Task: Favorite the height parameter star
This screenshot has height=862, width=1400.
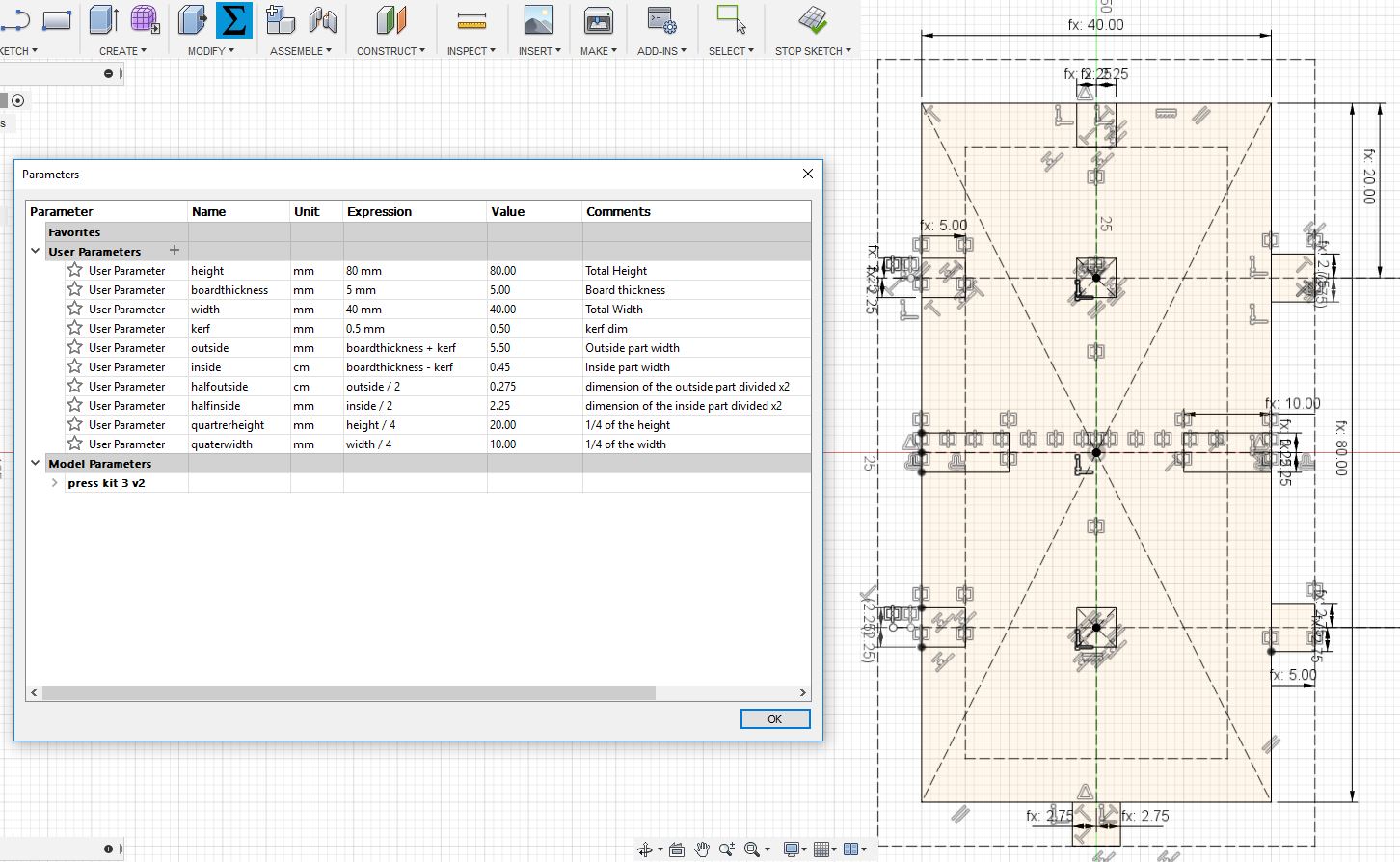Action: tap(74, 270)
